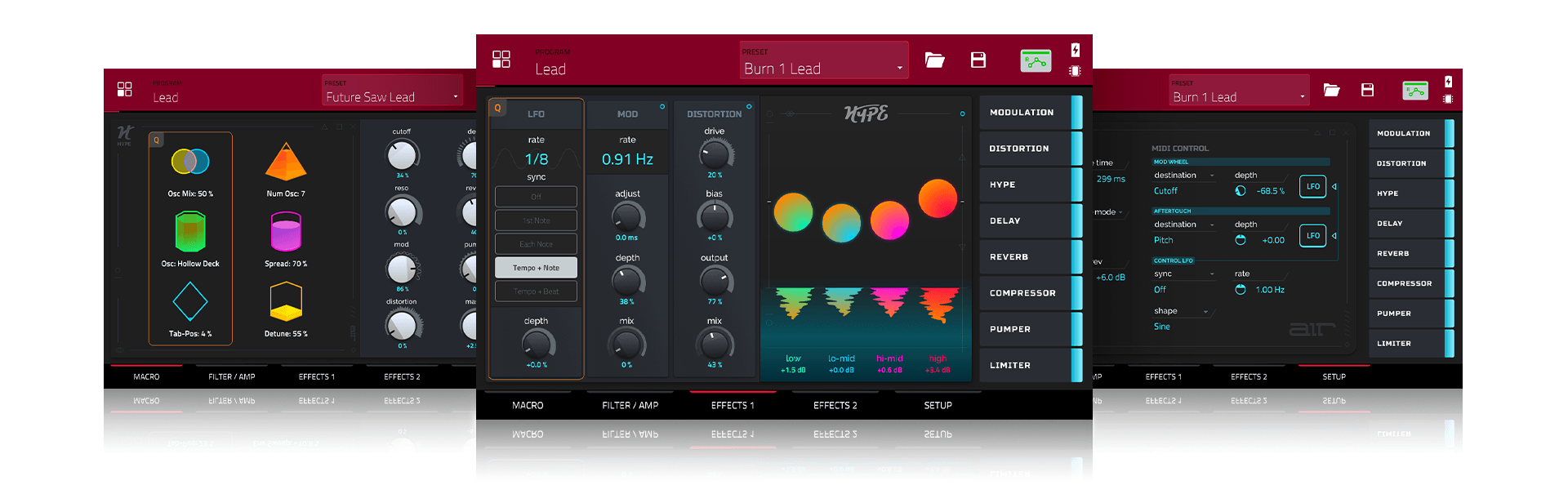This screenshot has height=494, width=1568.
Task: Click the grid menu icon in center window
Action: click(501, 60)
